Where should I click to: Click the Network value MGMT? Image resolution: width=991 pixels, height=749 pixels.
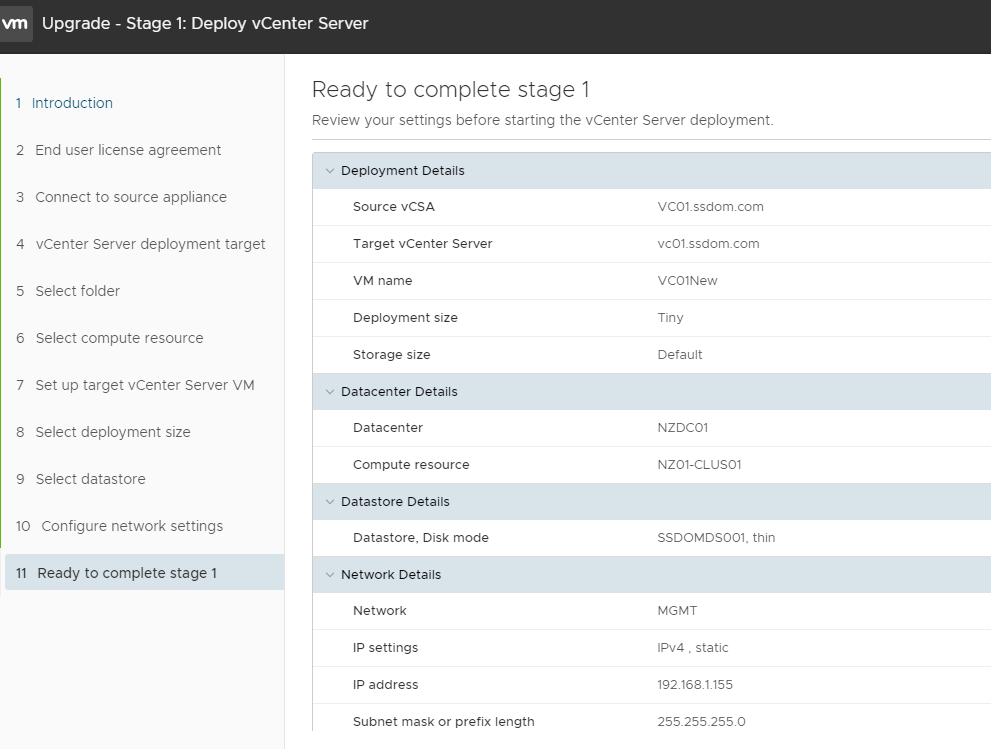click(x=678, y=611)
